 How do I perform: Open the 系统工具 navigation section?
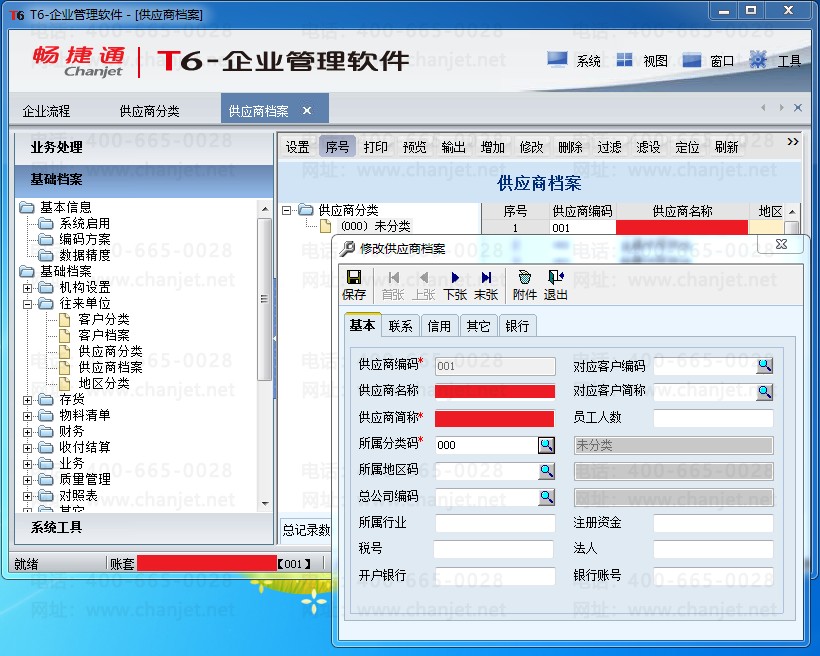click(x=144, y=527)
